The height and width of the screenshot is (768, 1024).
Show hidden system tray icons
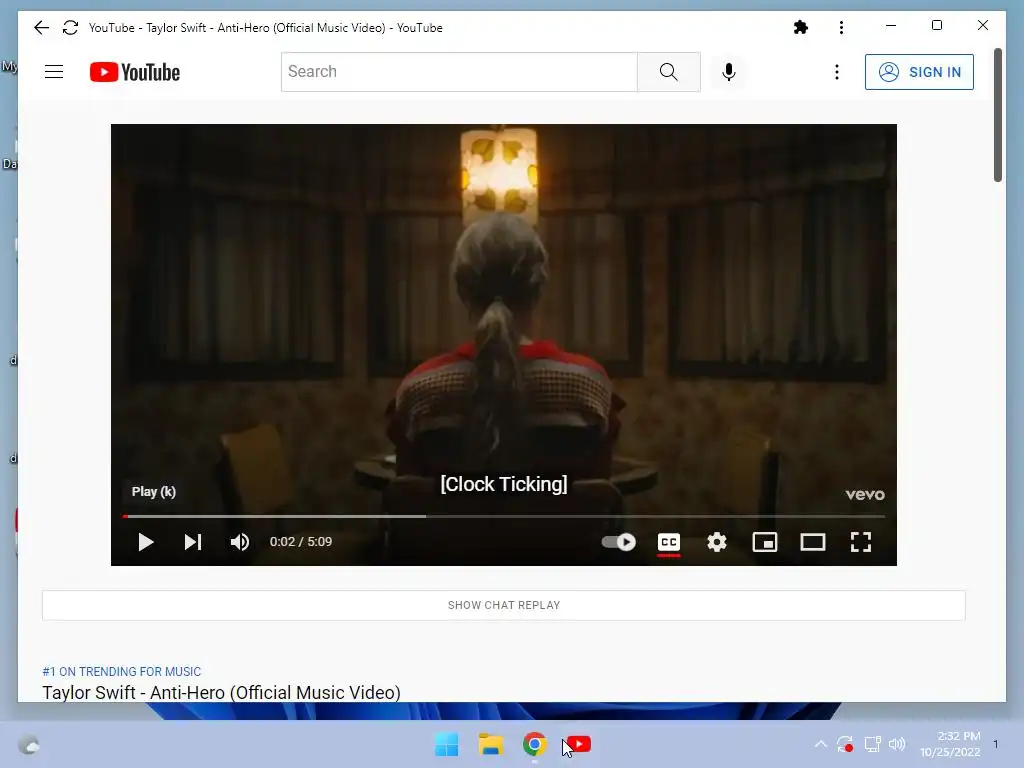coord(821,744)
